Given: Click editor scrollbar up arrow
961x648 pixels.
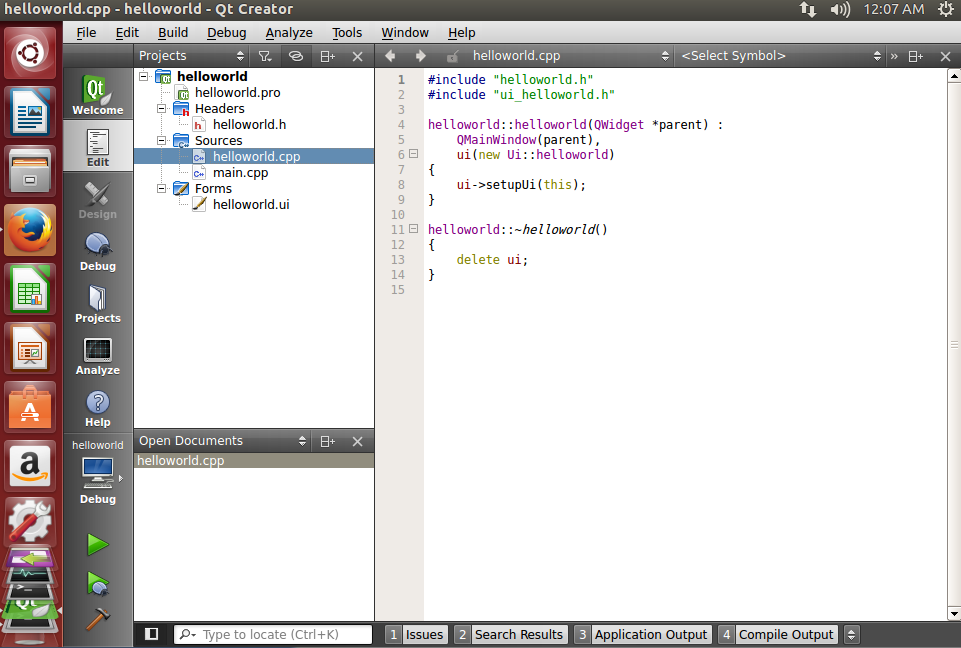Looking at the screenshot, I should point(954,76).
